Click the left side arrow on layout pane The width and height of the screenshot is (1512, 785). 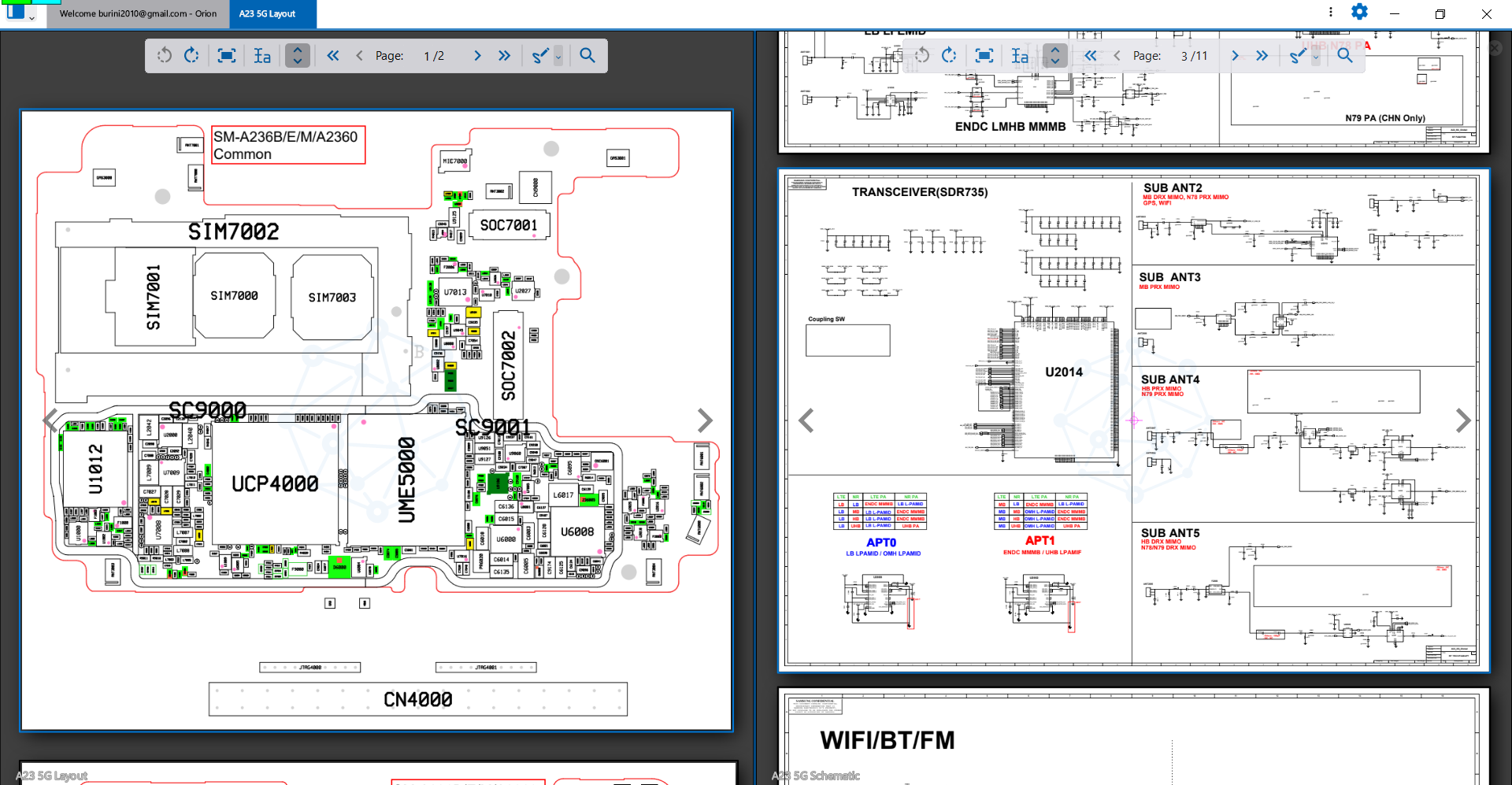tap(50, 420)
